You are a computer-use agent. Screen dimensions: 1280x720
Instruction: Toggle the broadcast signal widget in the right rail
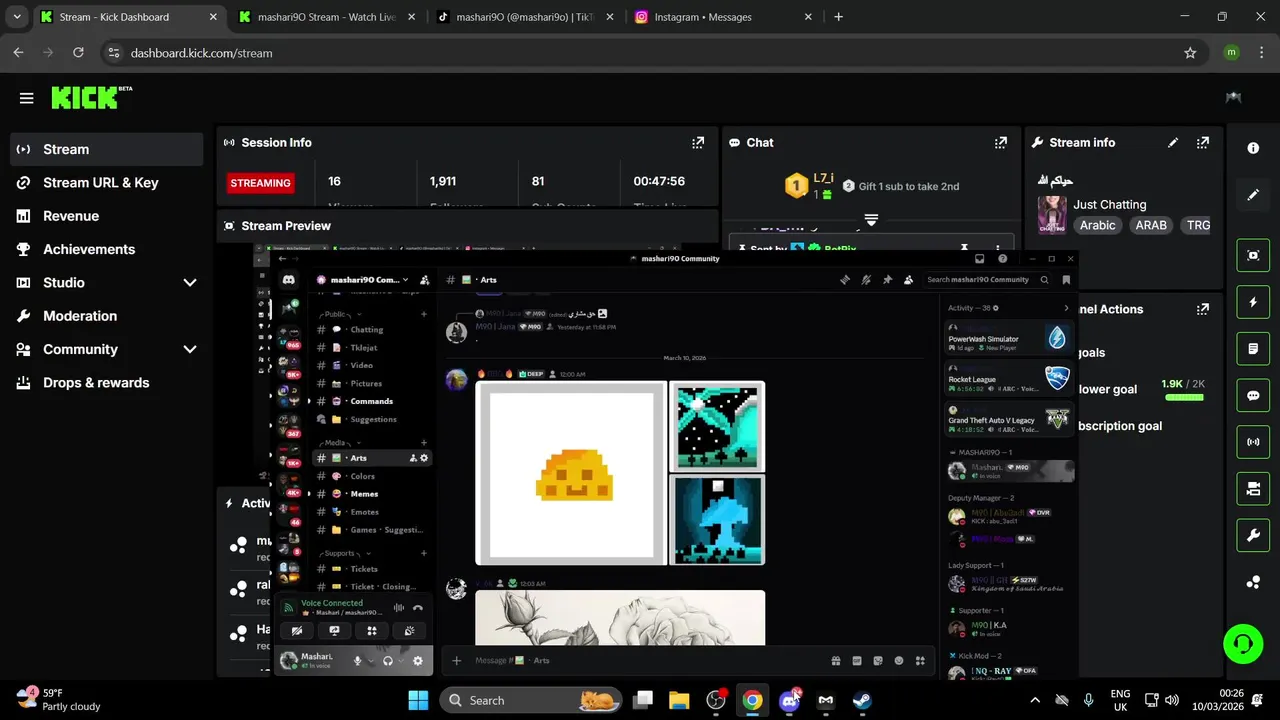[1253, 442]
